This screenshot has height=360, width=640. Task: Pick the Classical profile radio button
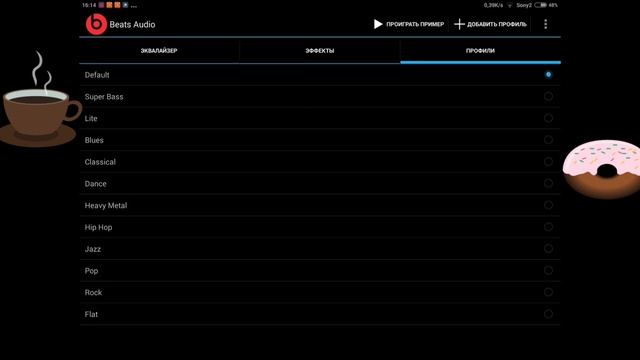[548, 162]
